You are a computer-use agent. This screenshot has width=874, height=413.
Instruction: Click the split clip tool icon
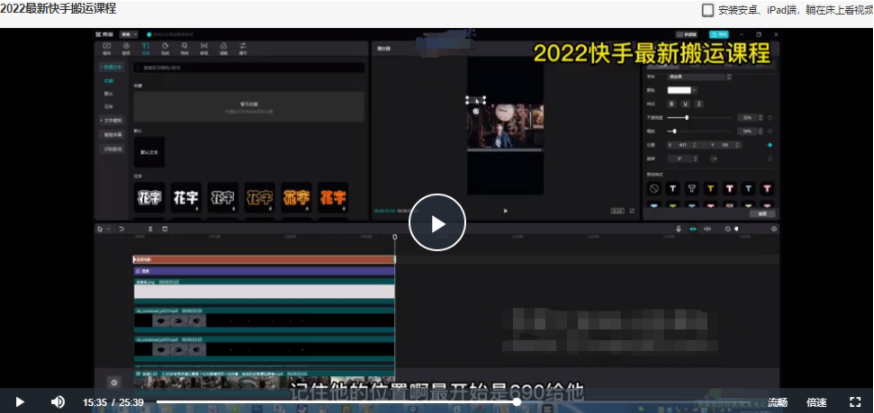point(150,229)
